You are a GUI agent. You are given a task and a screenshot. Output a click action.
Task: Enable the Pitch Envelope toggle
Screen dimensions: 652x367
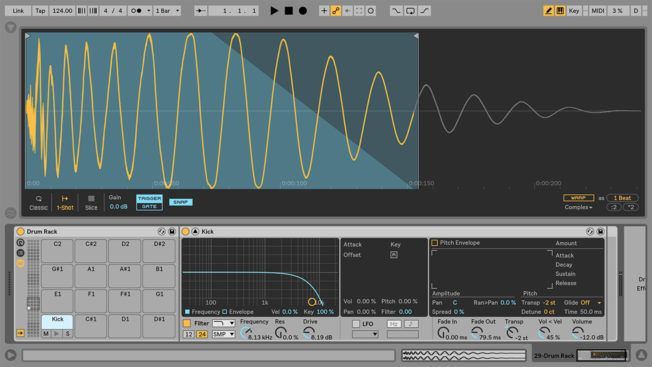(x=435, y=243)
